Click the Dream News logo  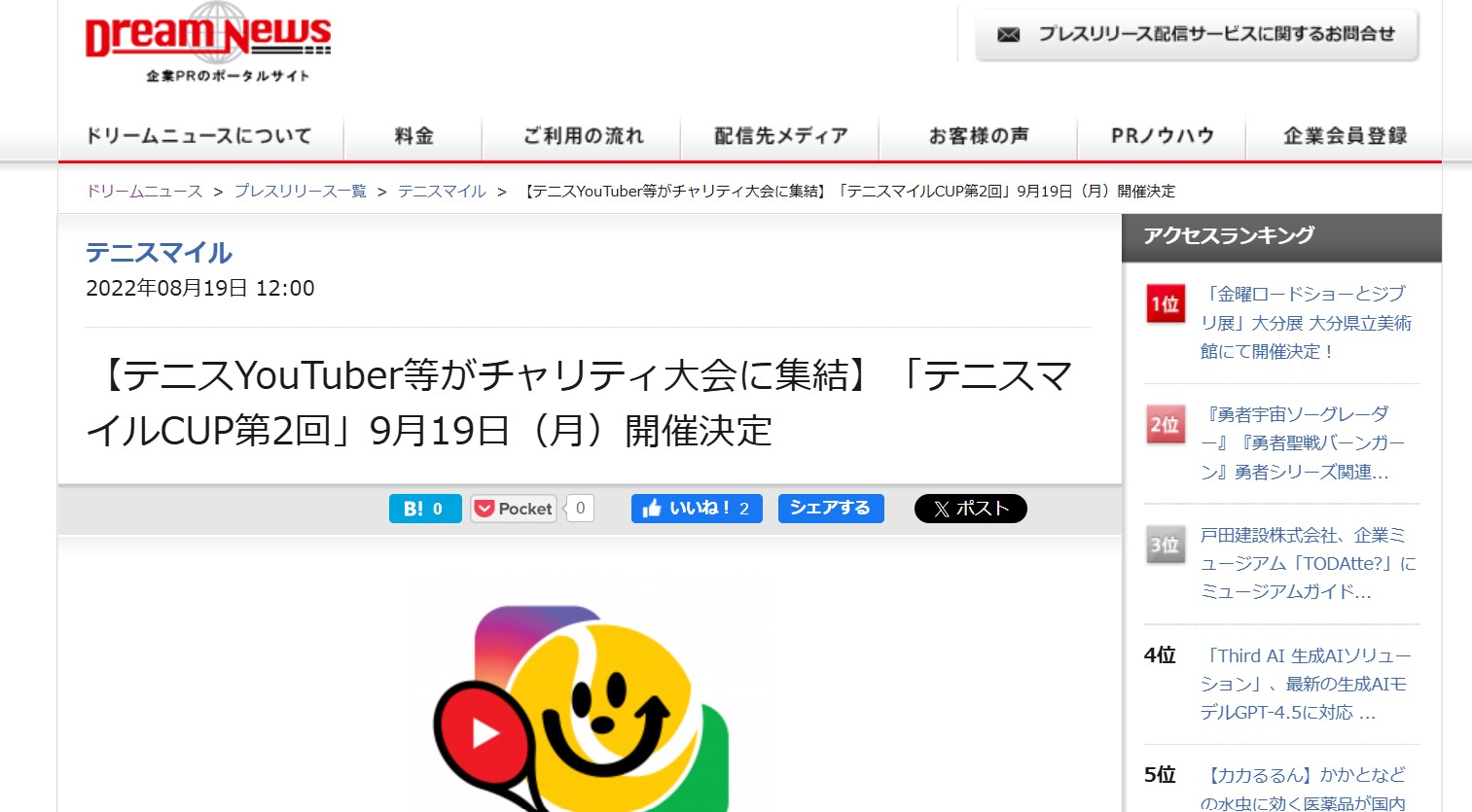[208, 42]
